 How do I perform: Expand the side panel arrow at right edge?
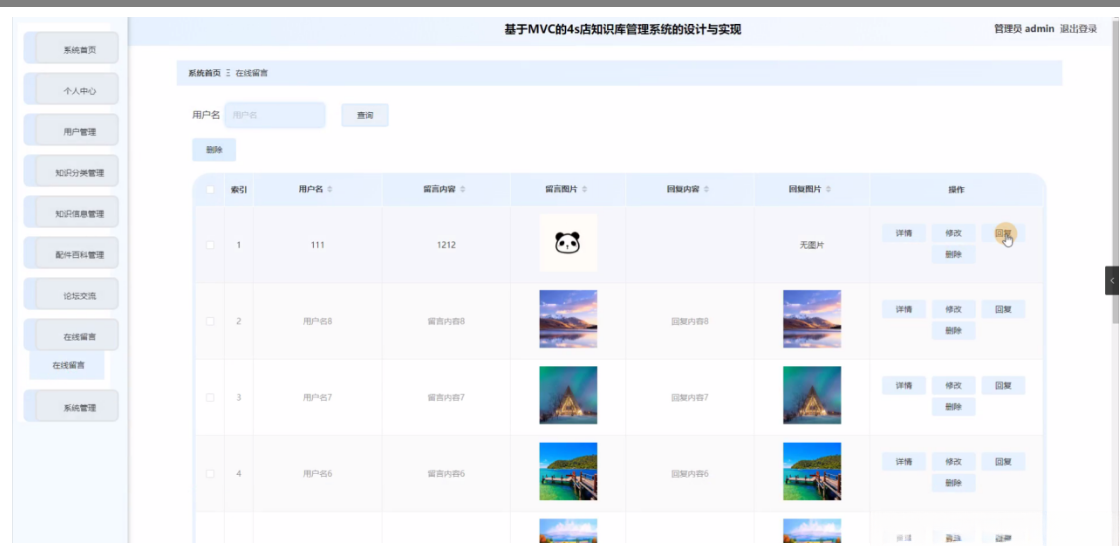(x=1112, y=281)
